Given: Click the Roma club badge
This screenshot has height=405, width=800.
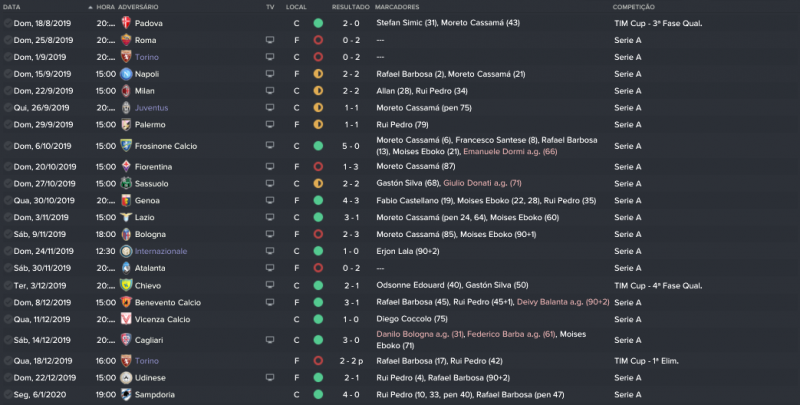Looking at the screenshot, I should 126,40.
